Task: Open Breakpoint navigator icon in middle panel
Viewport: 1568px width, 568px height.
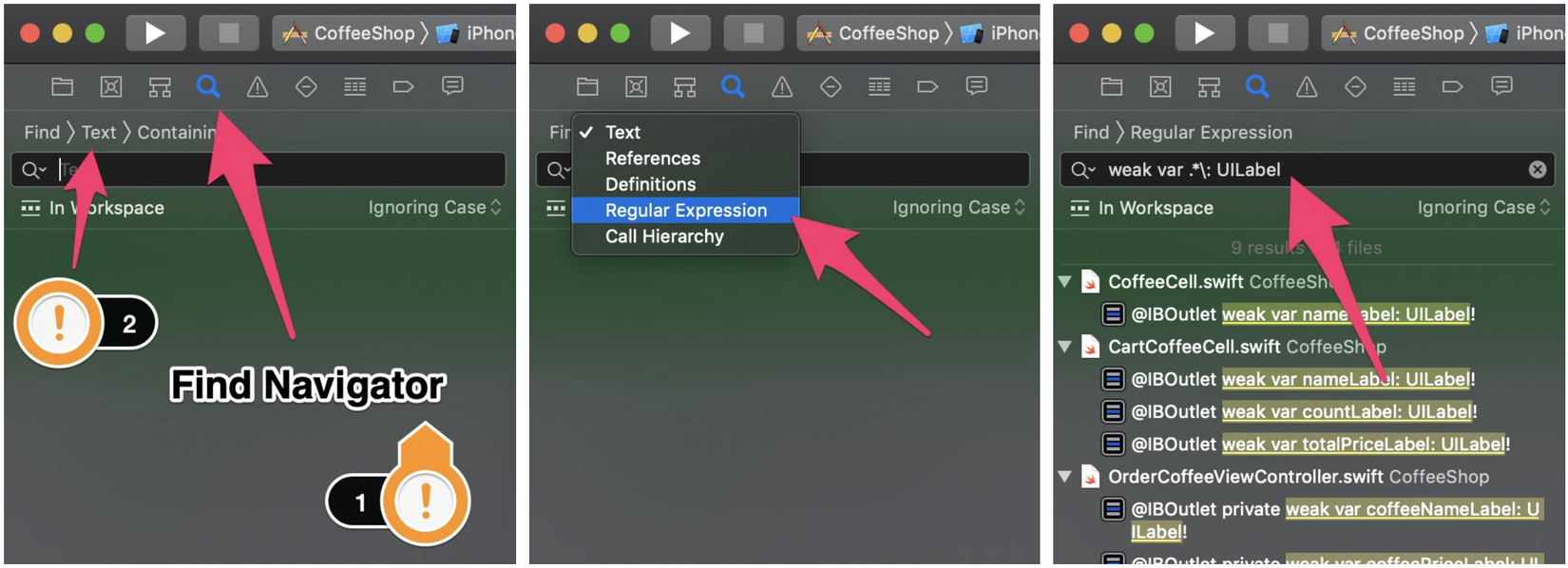Action: tap(928, 87)
